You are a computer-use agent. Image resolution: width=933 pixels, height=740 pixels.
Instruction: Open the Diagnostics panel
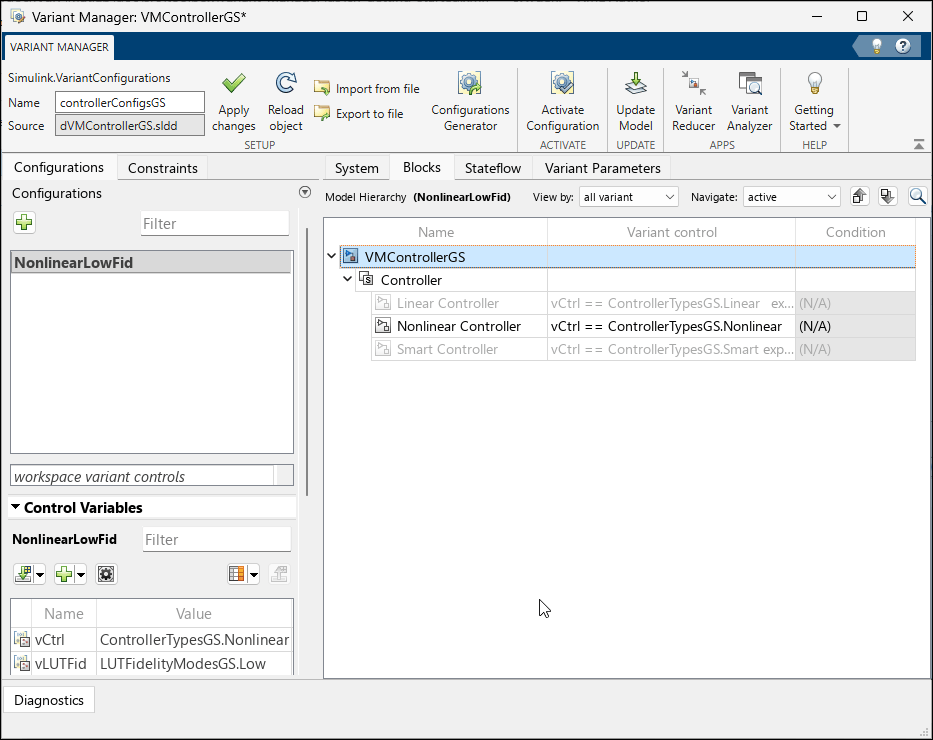click(x=49, y=700)
